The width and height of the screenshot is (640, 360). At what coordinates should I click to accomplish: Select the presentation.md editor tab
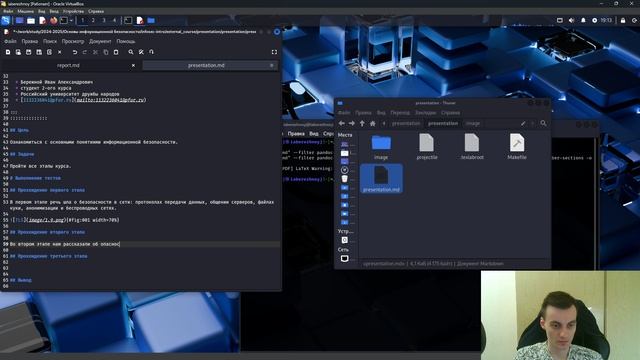pyautogui.click(x=206, y=65)
